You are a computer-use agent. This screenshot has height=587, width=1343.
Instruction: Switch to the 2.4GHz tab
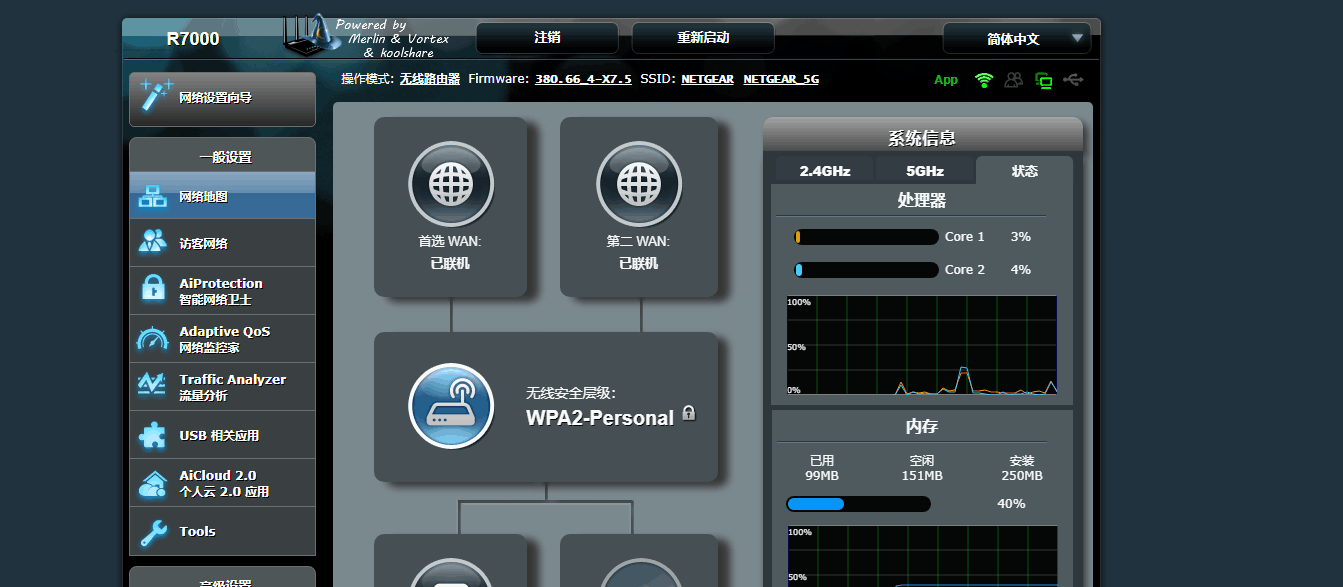pyautogui.click(x=824, y=171)
